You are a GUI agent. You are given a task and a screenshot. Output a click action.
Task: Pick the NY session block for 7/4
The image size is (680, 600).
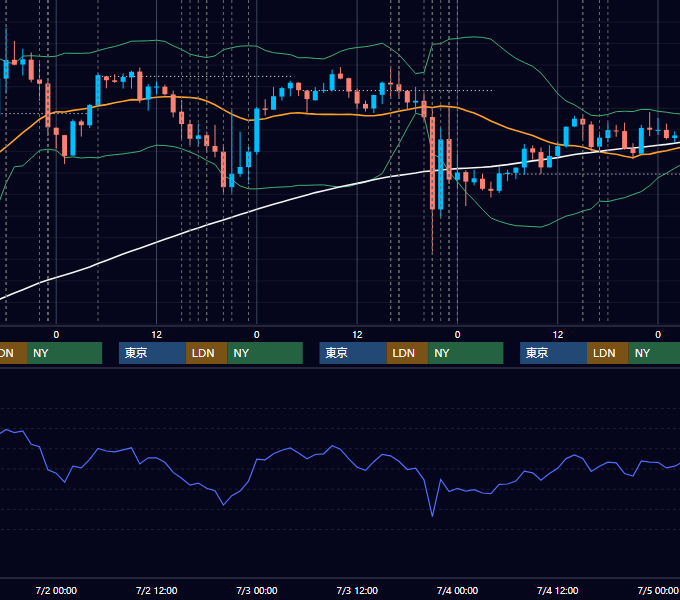[x=654, y=353]
